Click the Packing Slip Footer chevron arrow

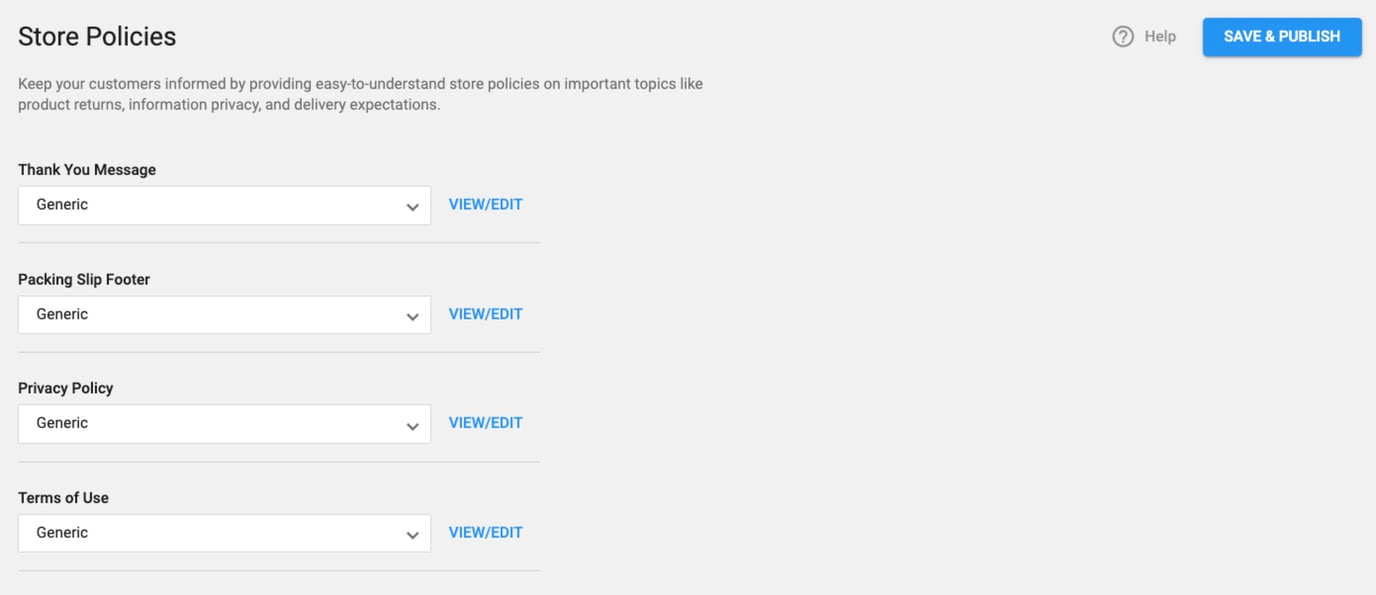(412, 317)
